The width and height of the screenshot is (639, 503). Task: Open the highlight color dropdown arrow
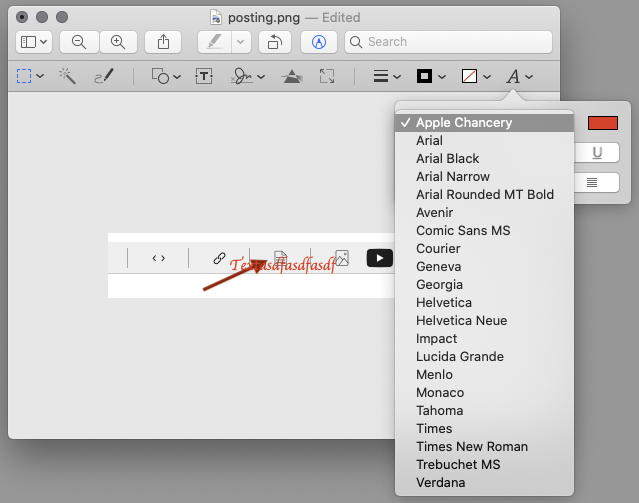click(x=241, y=42)
